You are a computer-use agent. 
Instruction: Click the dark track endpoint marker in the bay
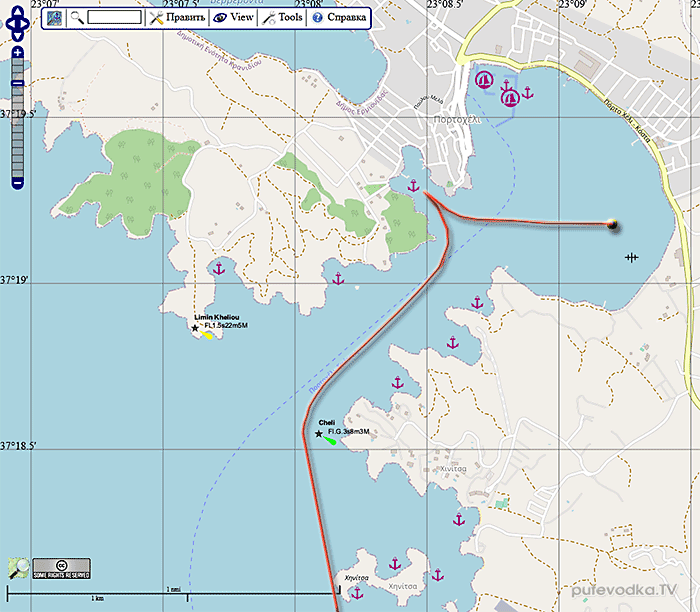612,224
